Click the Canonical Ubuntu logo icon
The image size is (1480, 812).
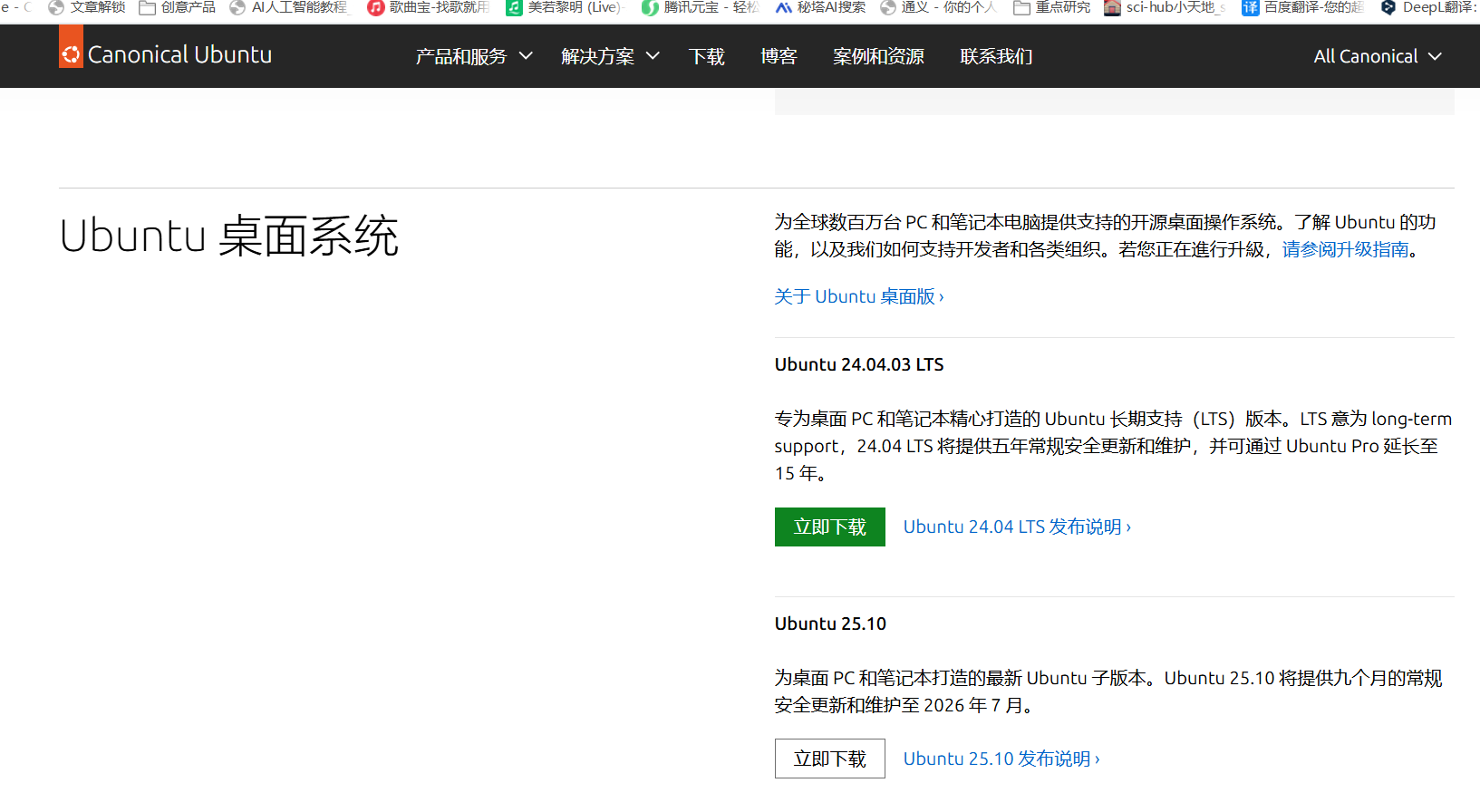(x=71, y=47)
